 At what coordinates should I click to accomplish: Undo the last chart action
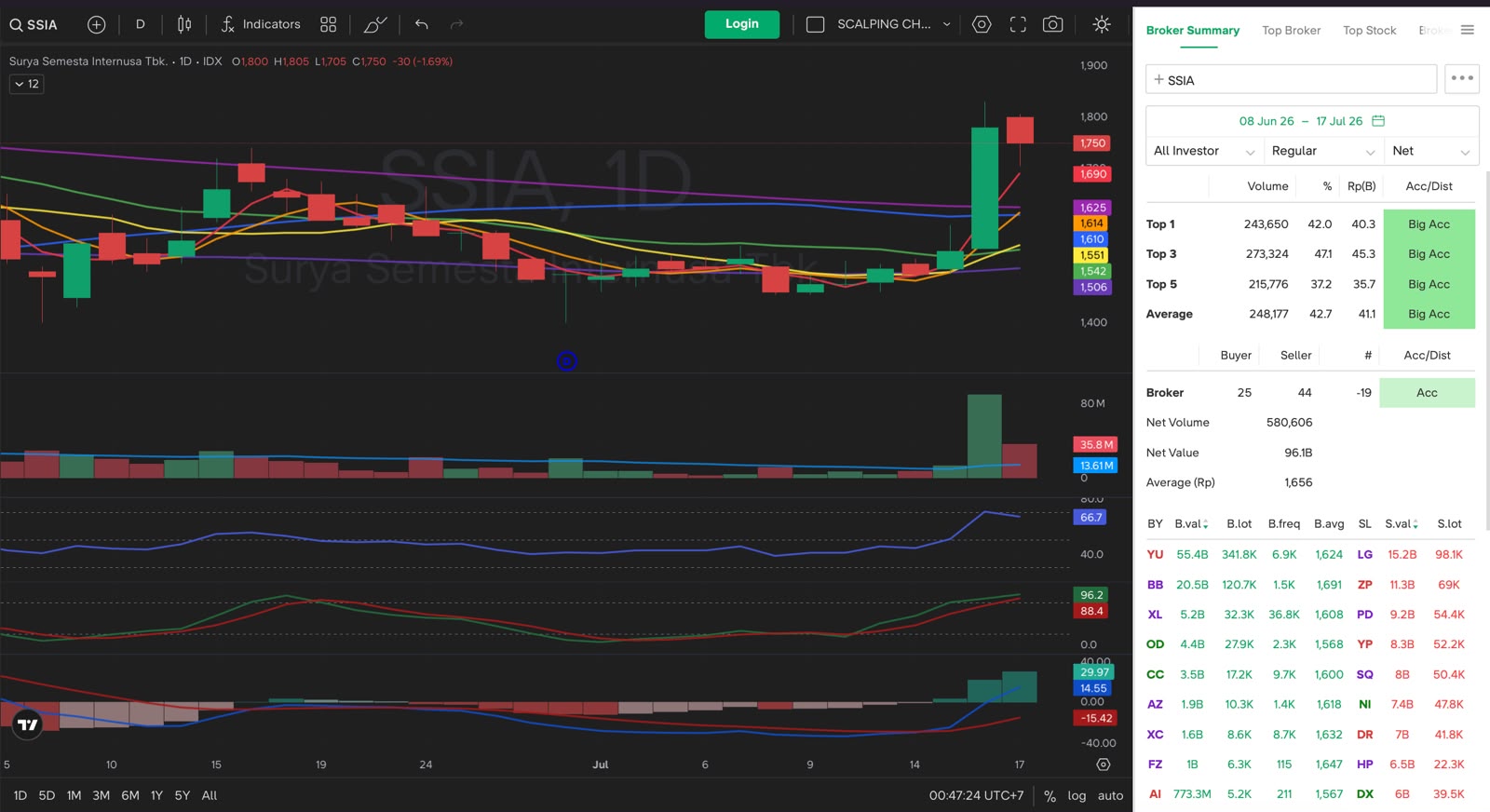pos(422,24)
